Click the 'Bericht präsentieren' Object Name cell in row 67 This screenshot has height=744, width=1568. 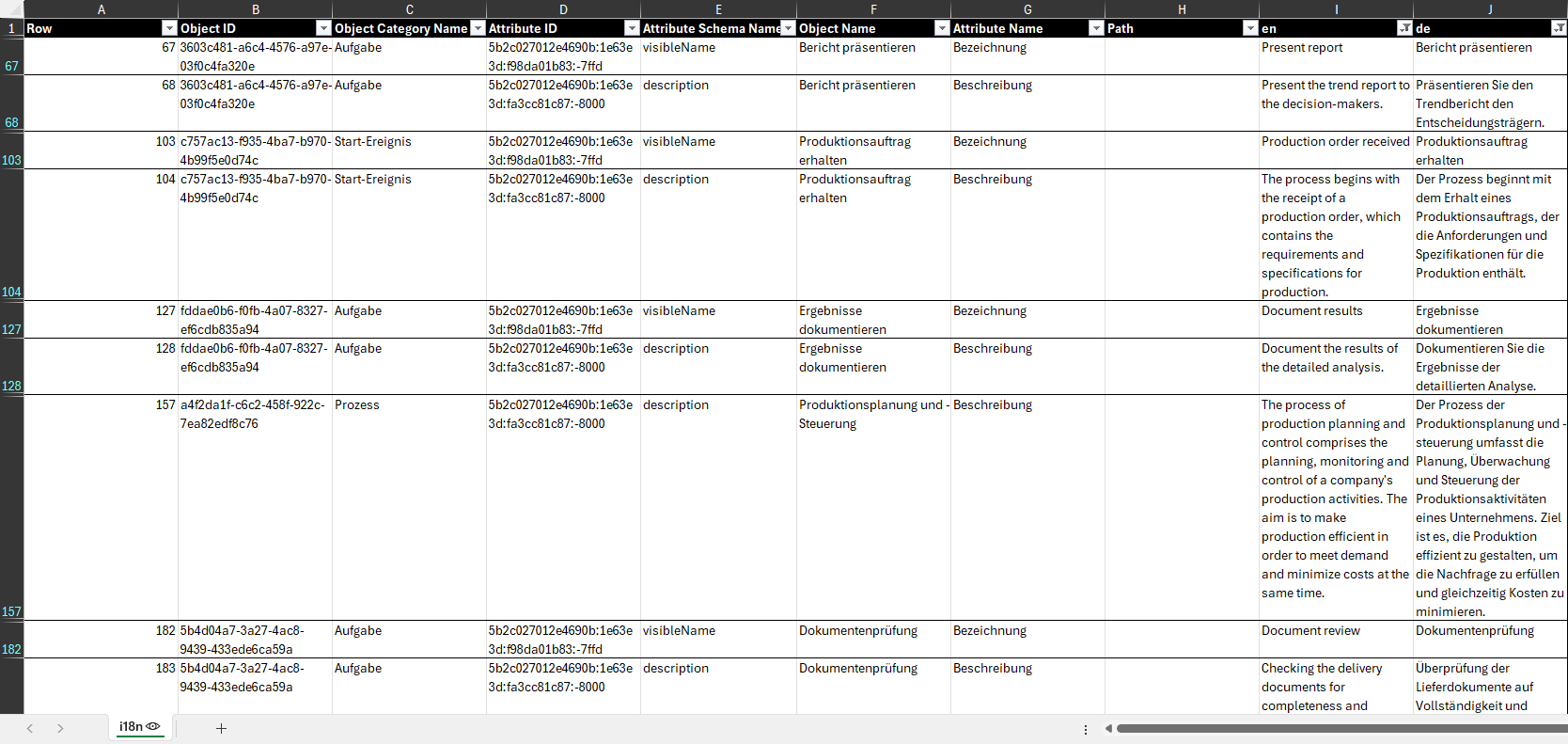click(874, 56)
